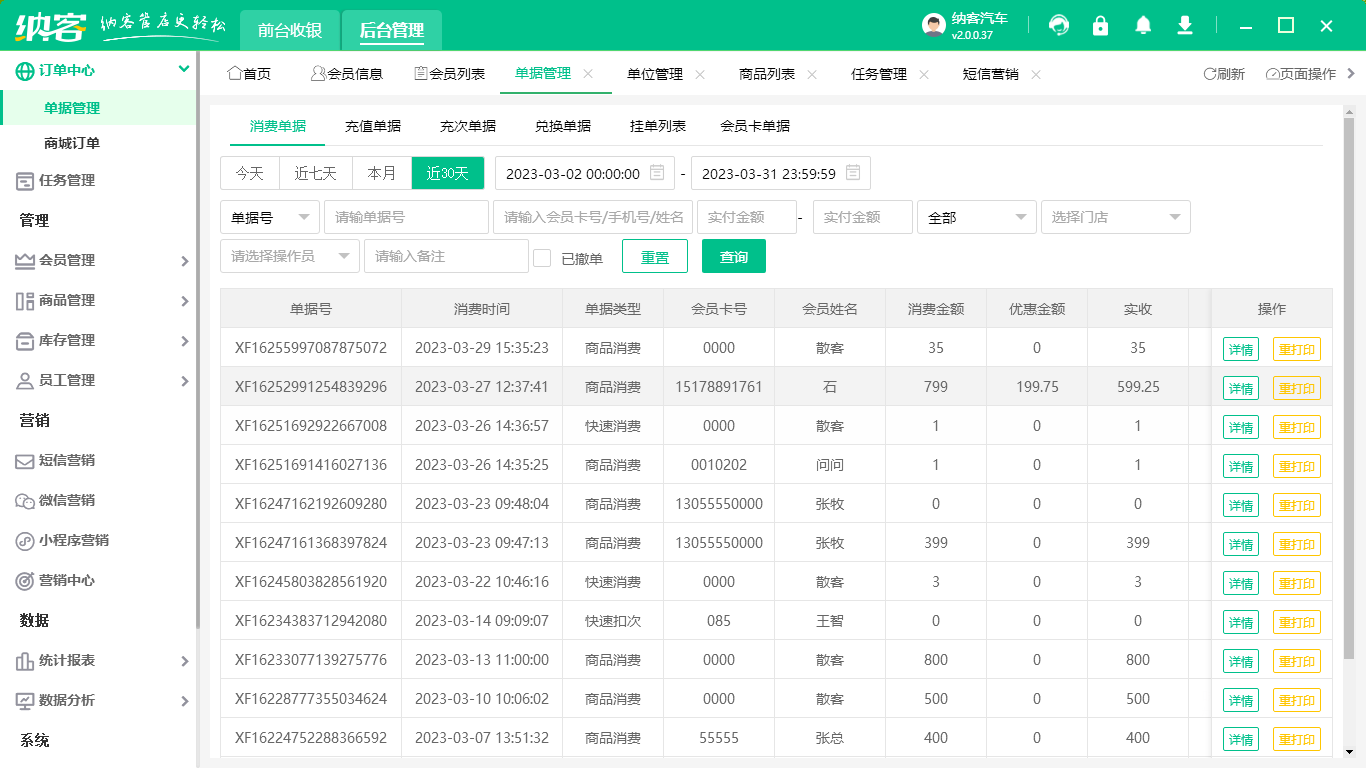Switch to 会员卡单据 sub-tab
This screenshot has height=768, width=1366.
[x=755, y=126]
